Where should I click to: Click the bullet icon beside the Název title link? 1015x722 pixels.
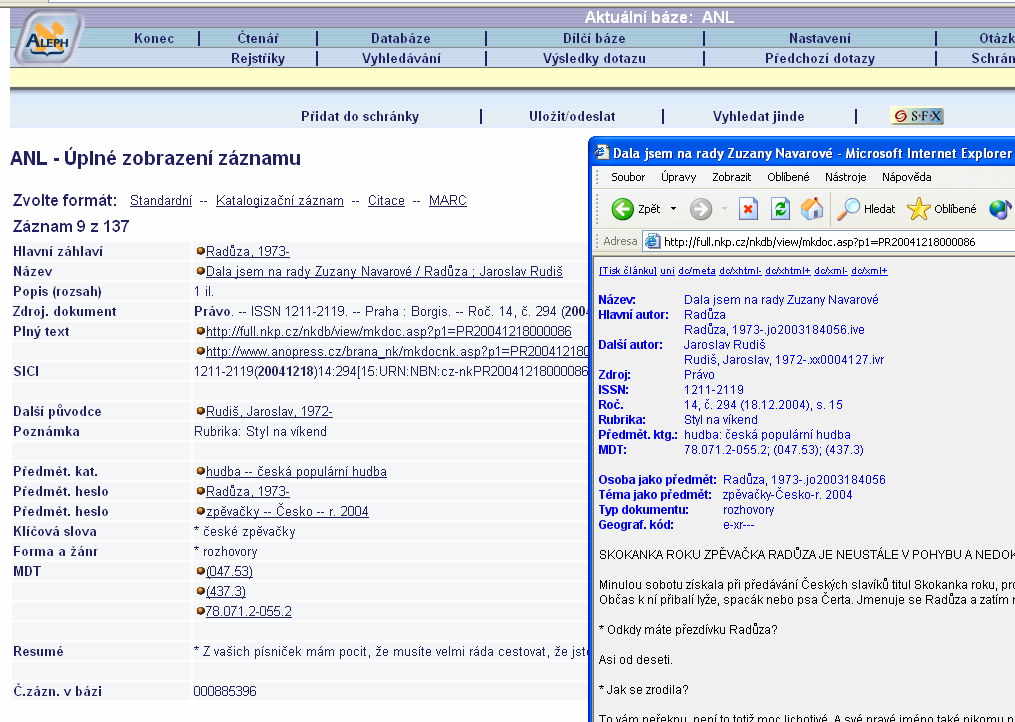coord(201,271)
